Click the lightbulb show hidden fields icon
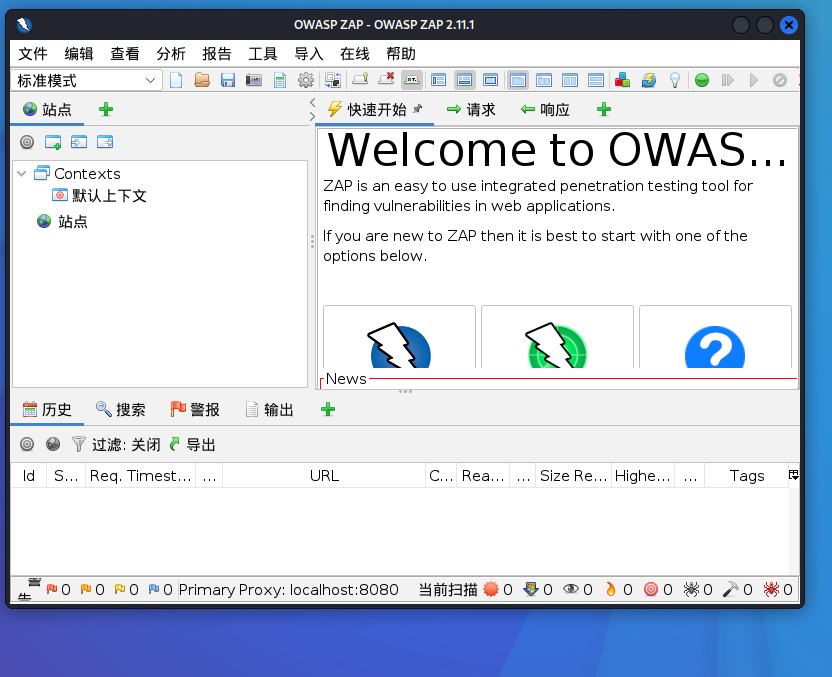The height and width of the screenshot is (677, 832). pyautogui.click(x=674, y=80)
